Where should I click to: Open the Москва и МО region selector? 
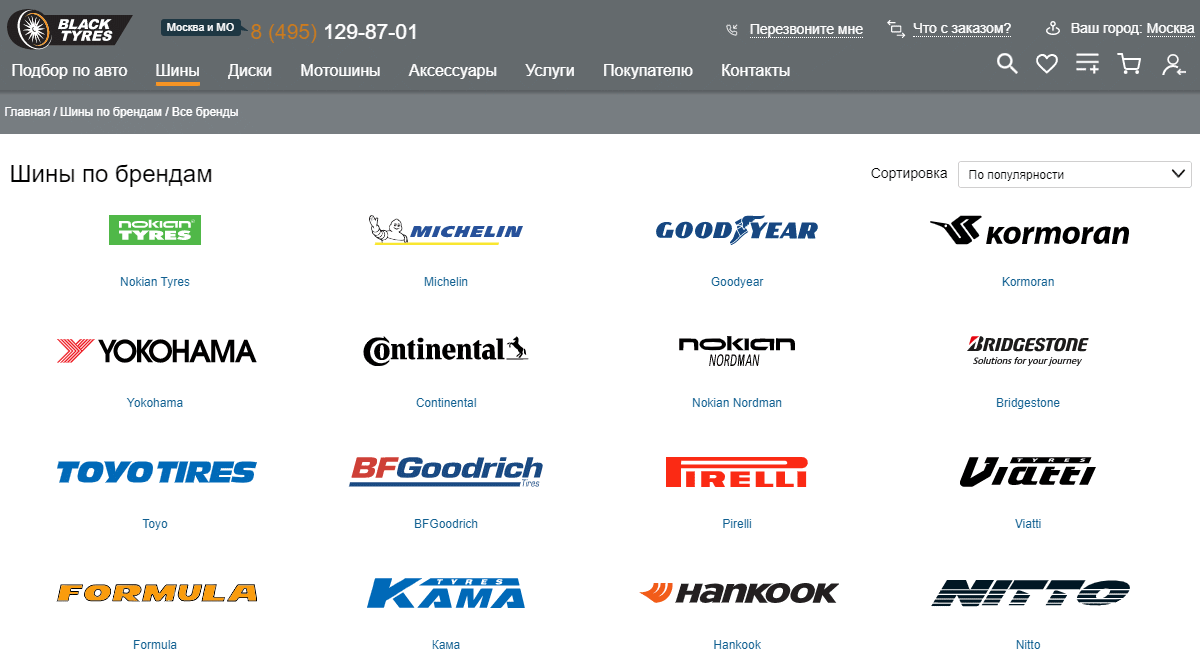click(x=201, y=27)
